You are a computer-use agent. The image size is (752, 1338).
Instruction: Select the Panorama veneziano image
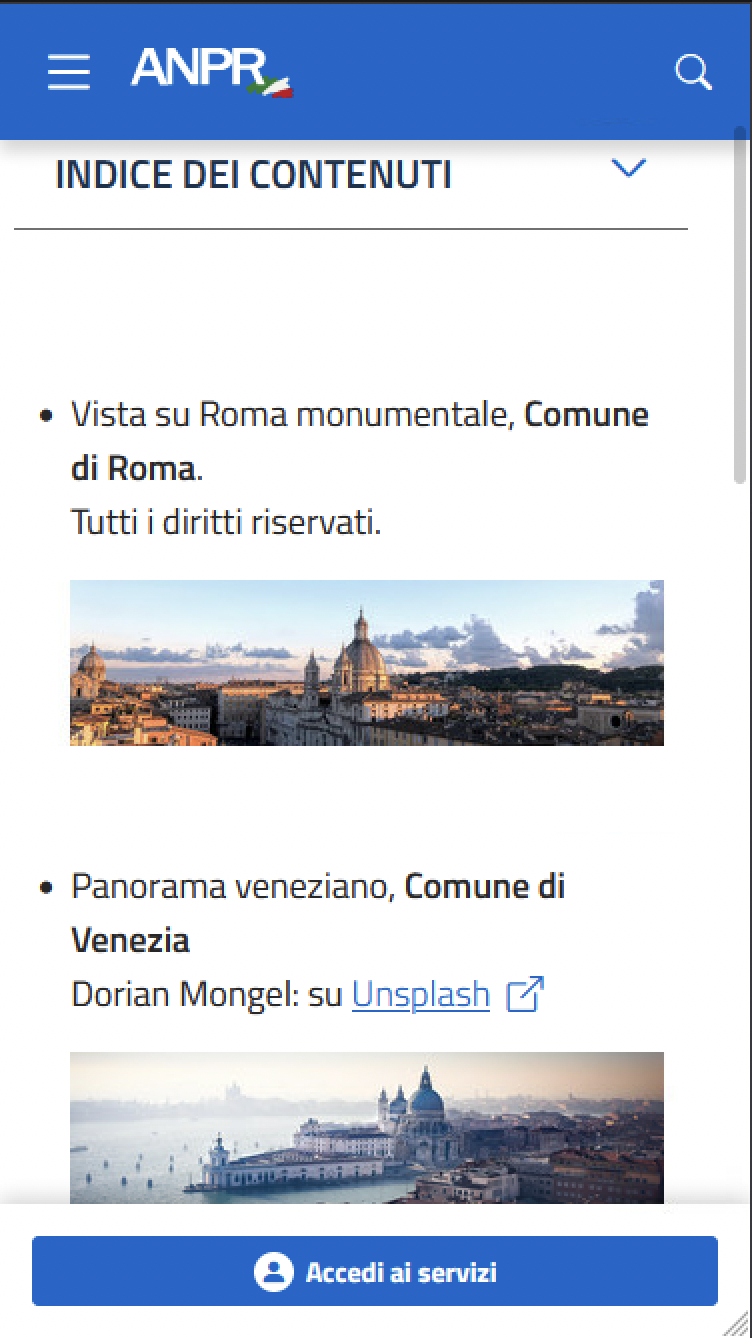pyautogui.click(x=367, y=1125)
